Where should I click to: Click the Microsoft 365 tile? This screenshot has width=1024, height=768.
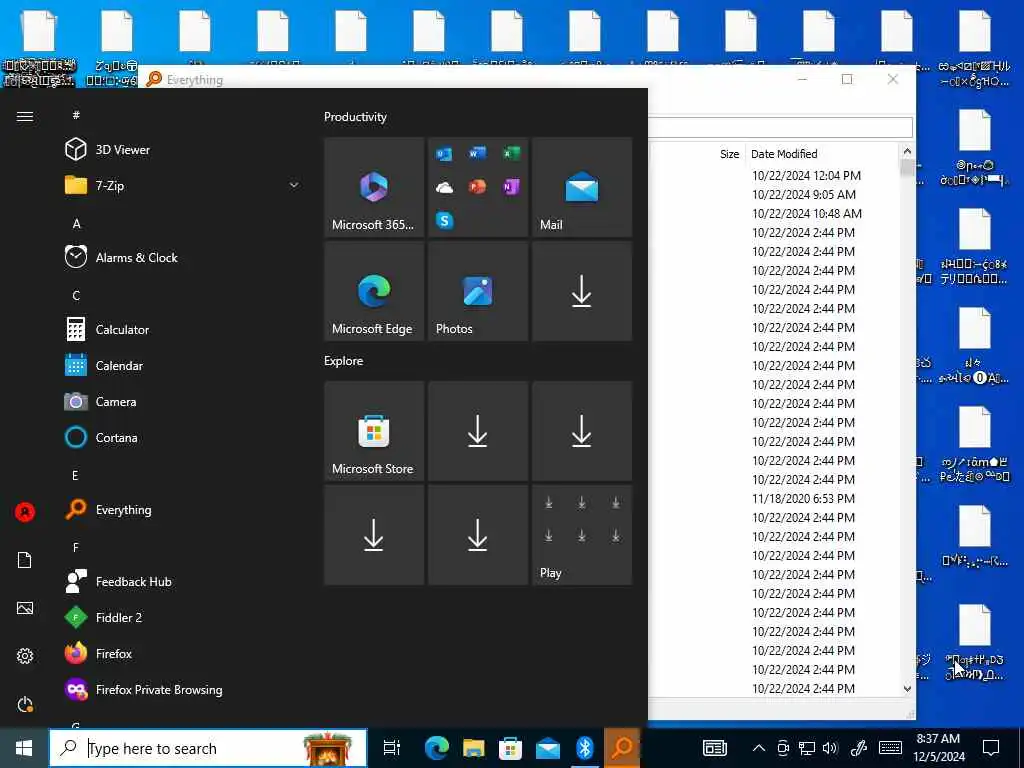coord(374,187)
